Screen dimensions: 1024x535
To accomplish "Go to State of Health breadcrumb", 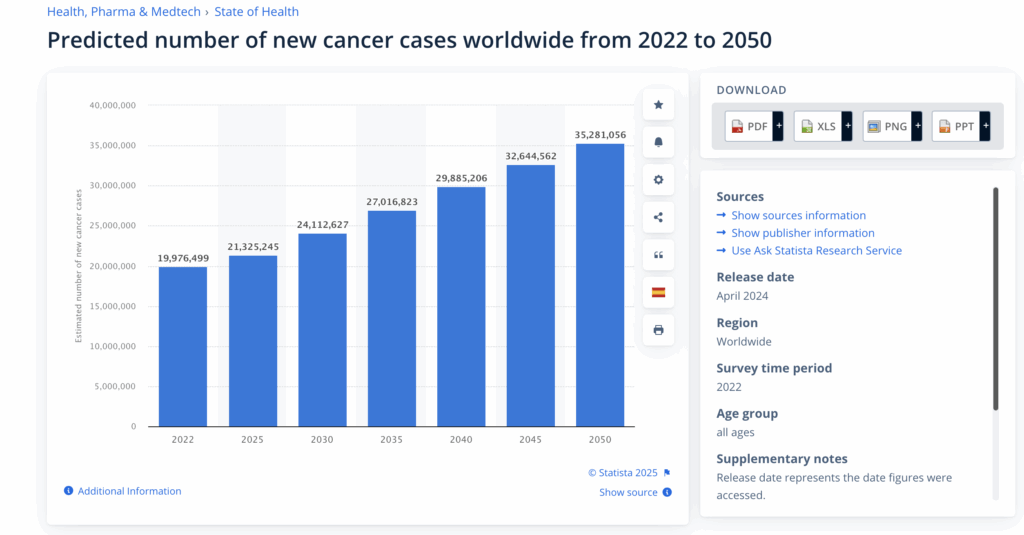I will pyautogui.click(x=256, y=12).
